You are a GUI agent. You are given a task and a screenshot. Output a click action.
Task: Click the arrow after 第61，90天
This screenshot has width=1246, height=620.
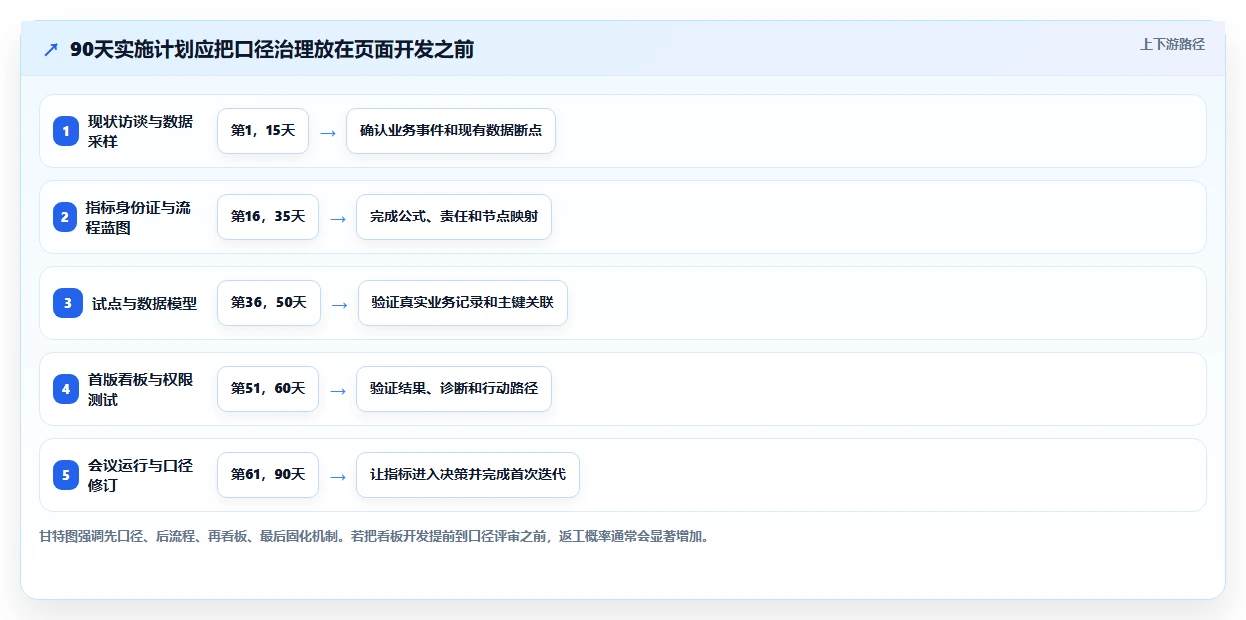(x=338, y=476)
